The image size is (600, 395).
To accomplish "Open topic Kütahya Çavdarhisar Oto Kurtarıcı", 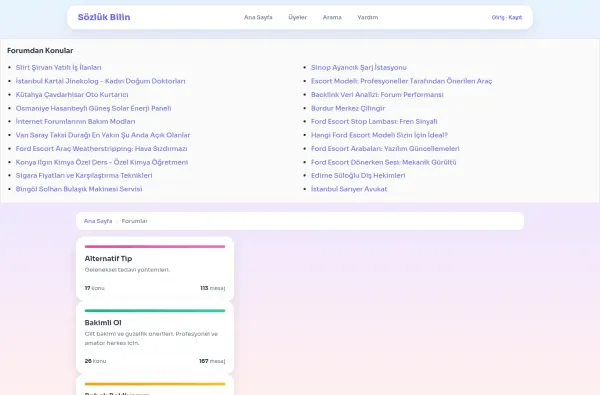I will point(72,95).
